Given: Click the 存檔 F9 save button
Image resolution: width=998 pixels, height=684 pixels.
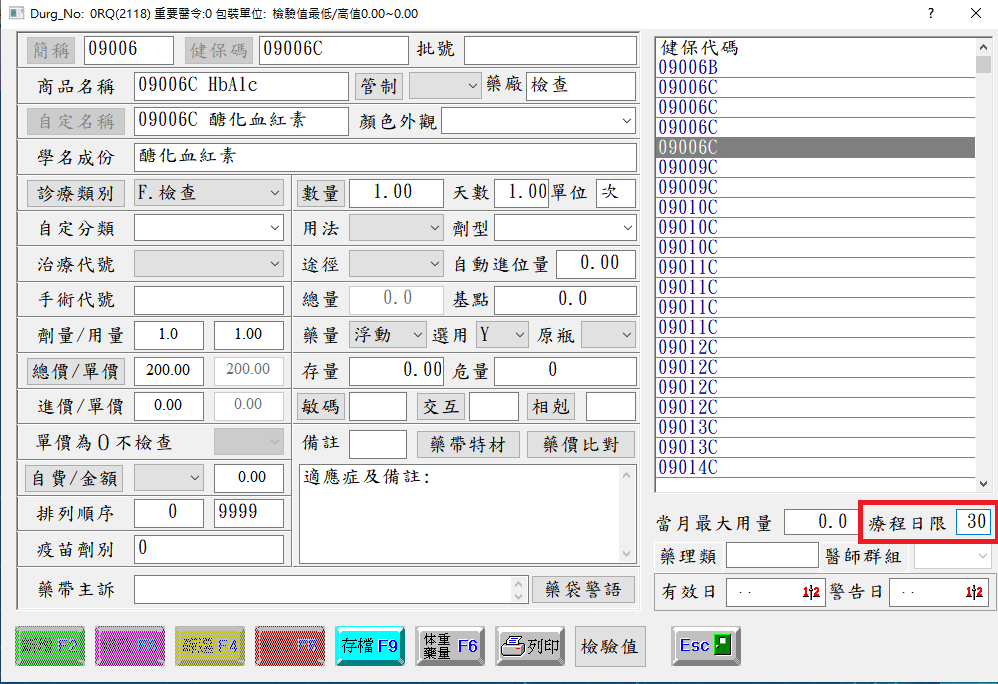Looking at the screenshot, I should pyautogui.click(x=369, y=646).
